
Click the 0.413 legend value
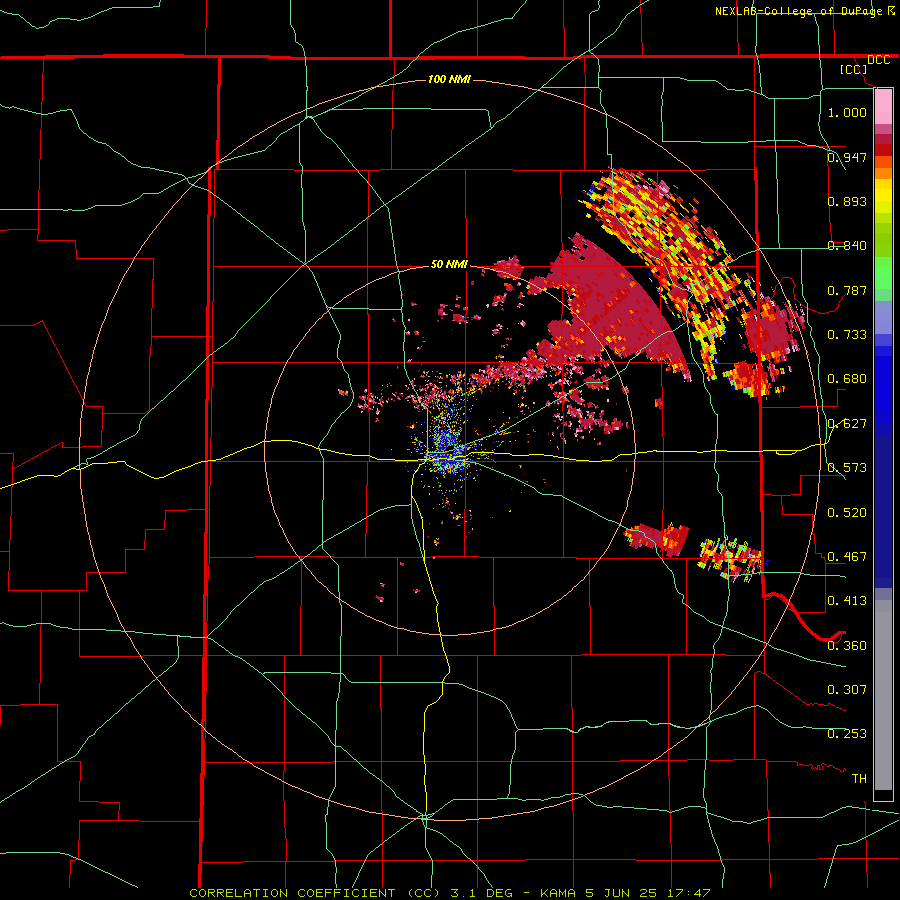(x=847, y=601)
